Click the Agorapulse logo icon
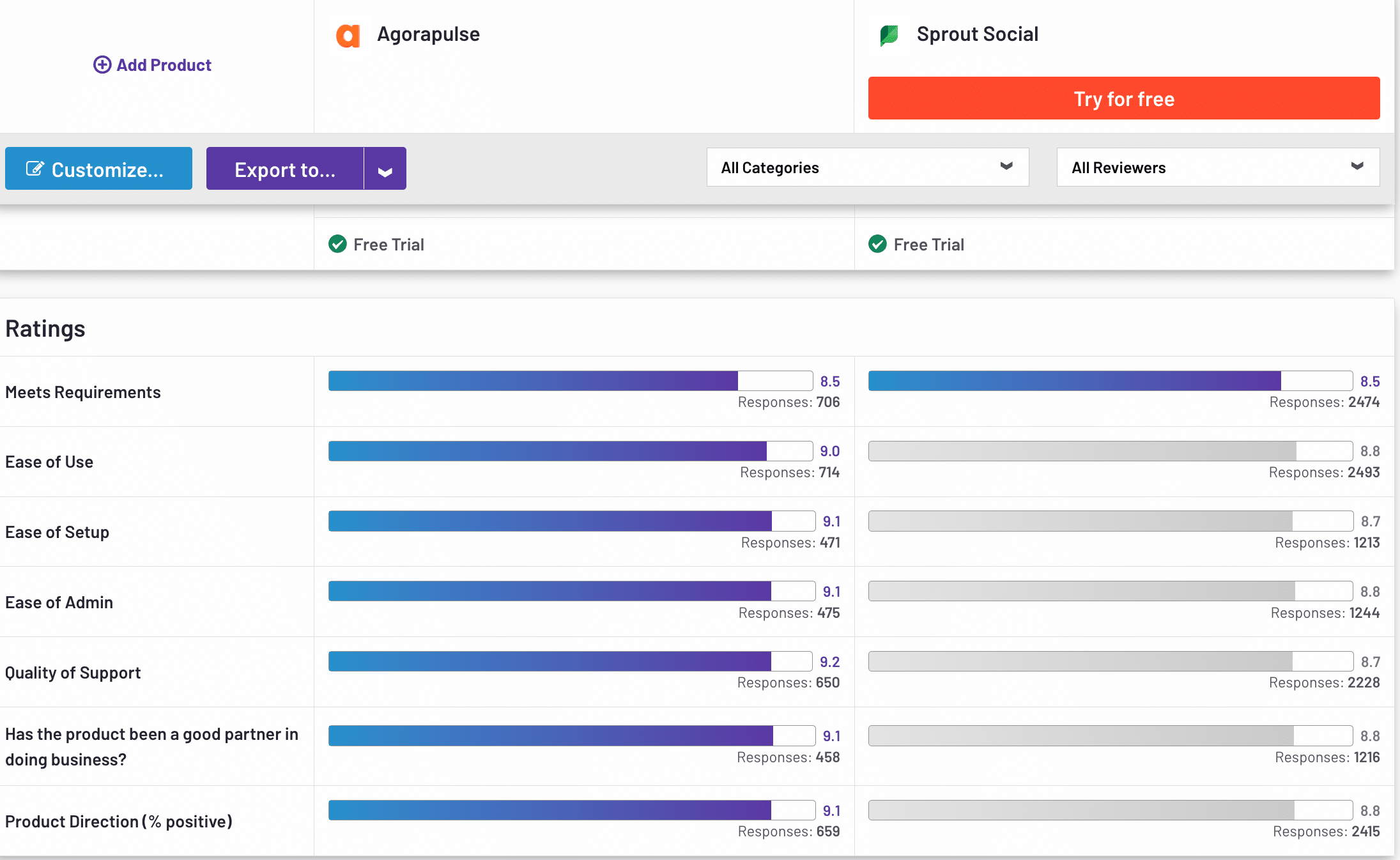 click(349, 36)
